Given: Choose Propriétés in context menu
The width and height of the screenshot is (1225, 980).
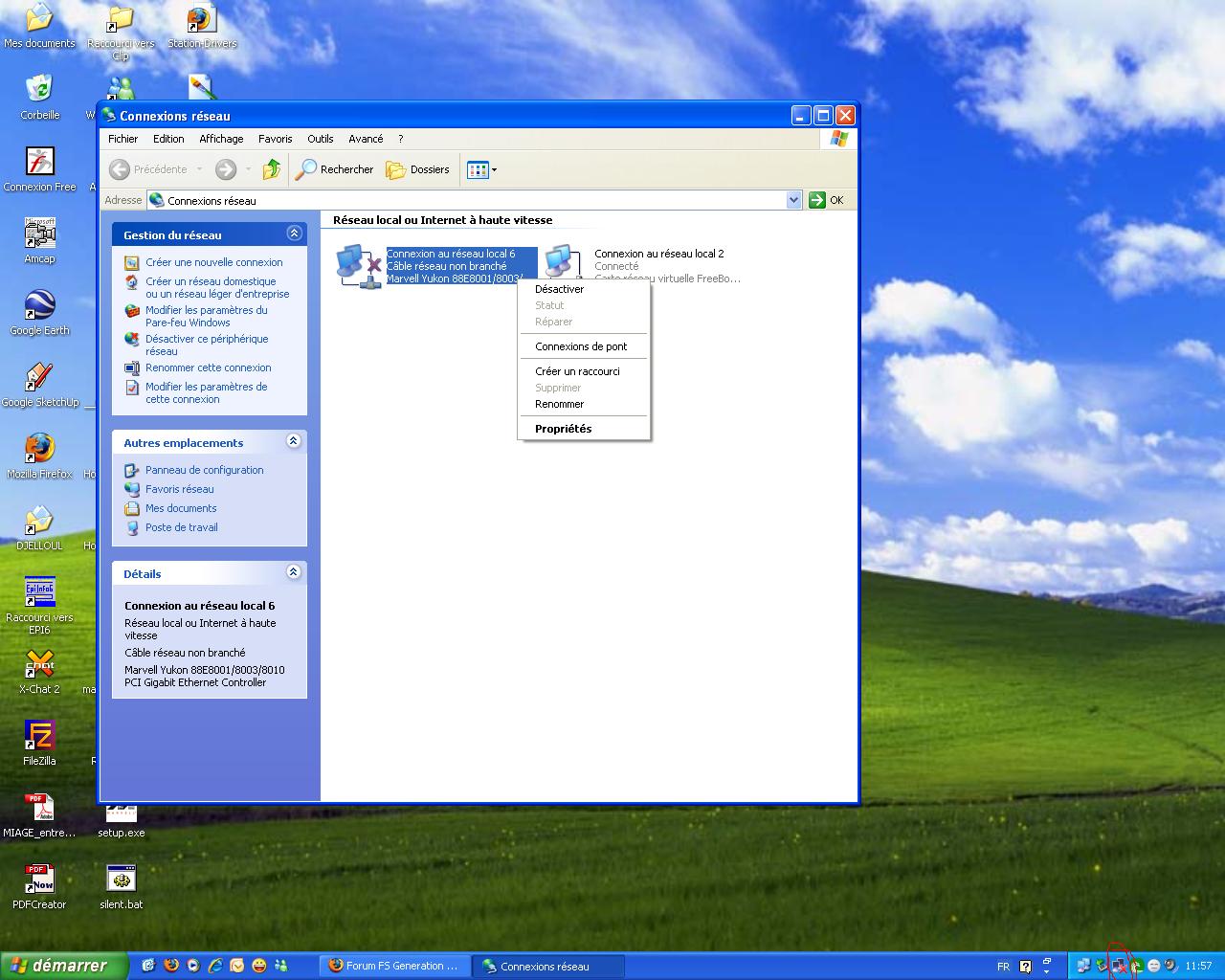Looking at the screenshot, I should 563,429.
